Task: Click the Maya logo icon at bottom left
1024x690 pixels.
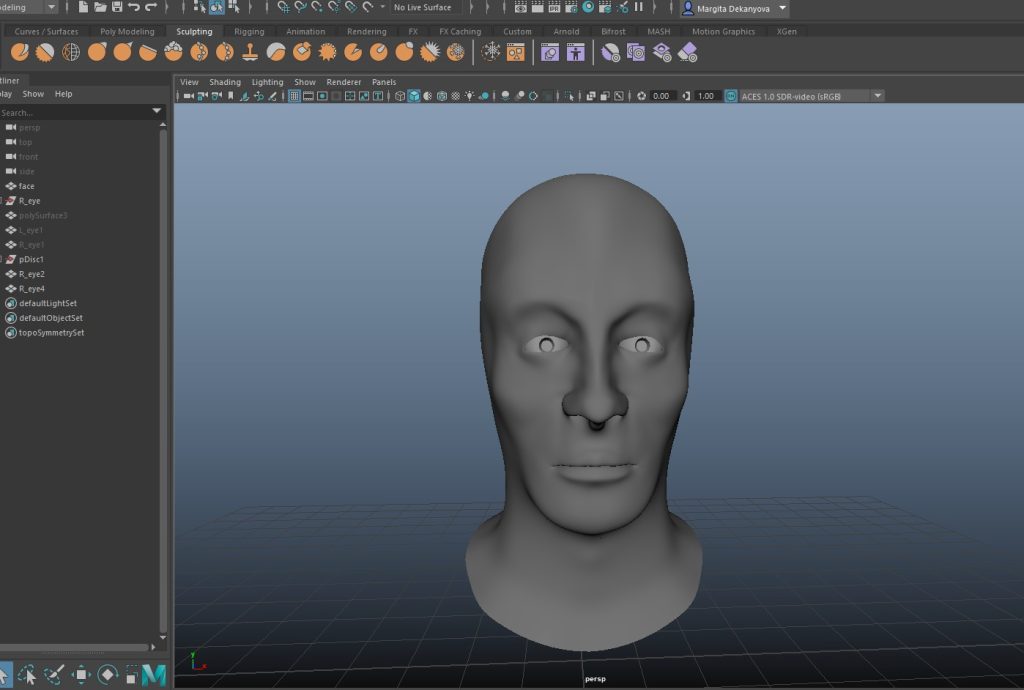Action: (153, 675)
